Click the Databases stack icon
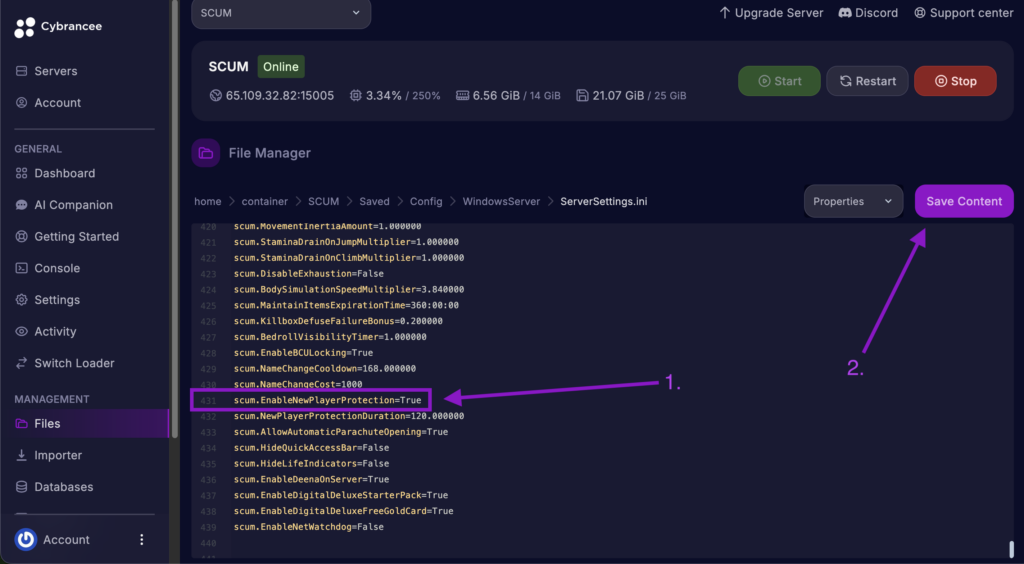The image size is (1024, 564). pyautogui.click(x=22, y=487)
